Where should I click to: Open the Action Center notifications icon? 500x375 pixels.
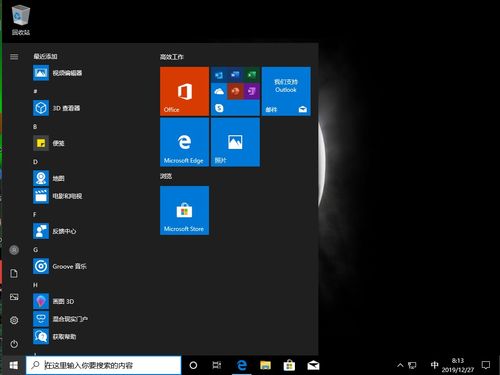coord(486,365)
